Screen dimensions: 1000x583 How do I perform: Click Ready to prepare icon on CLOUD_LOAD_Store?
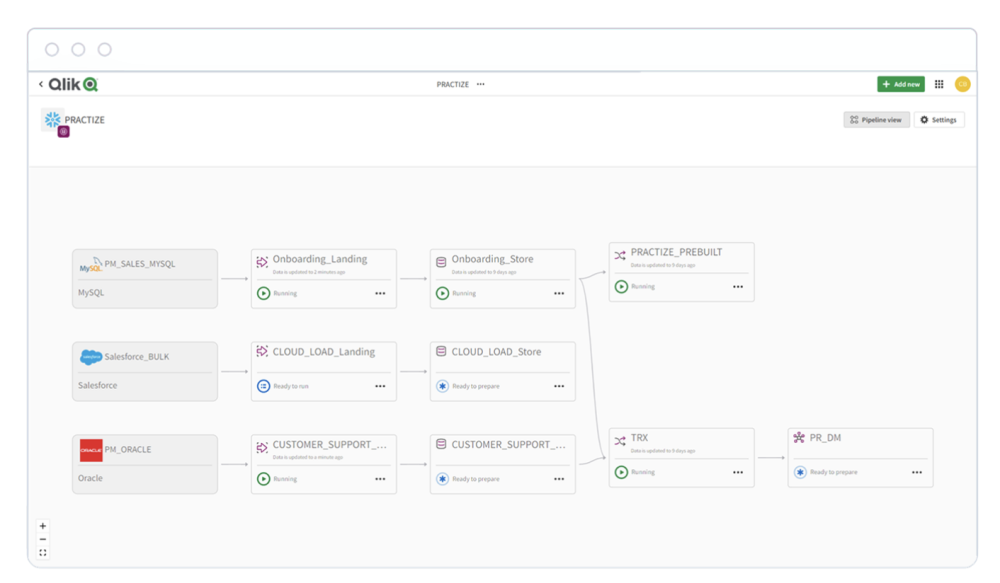tap(442, 386)
